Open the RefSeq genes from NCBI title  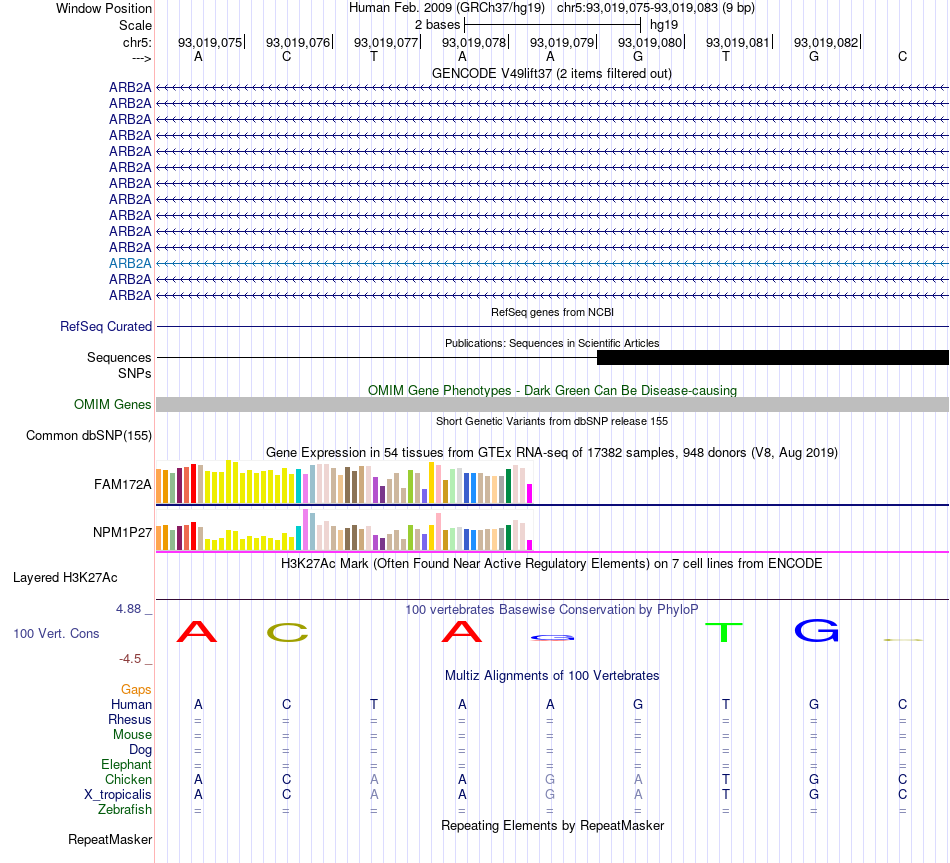pos(552,312)
